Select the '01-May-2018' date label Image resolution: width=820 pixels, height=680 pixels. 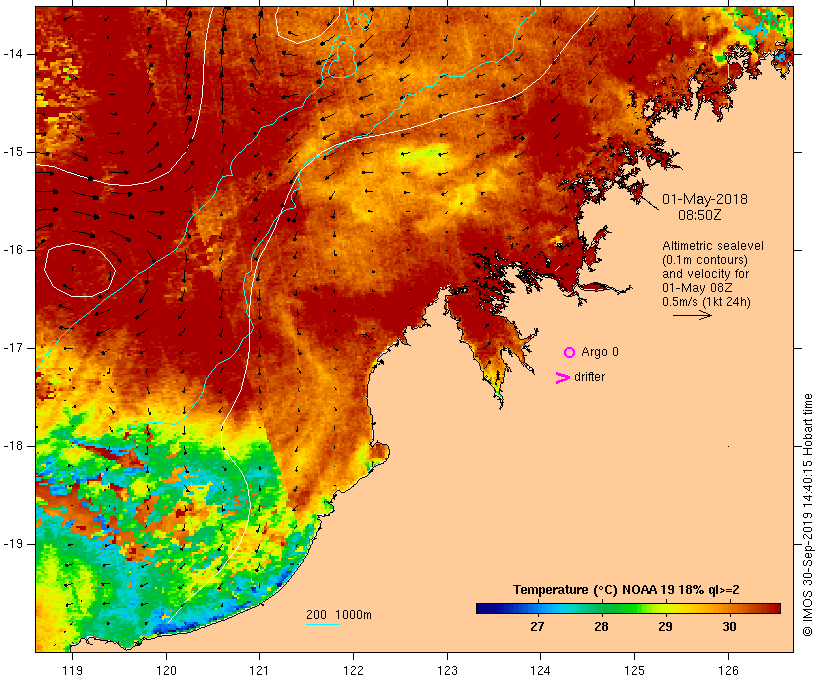tap(704, 199)
